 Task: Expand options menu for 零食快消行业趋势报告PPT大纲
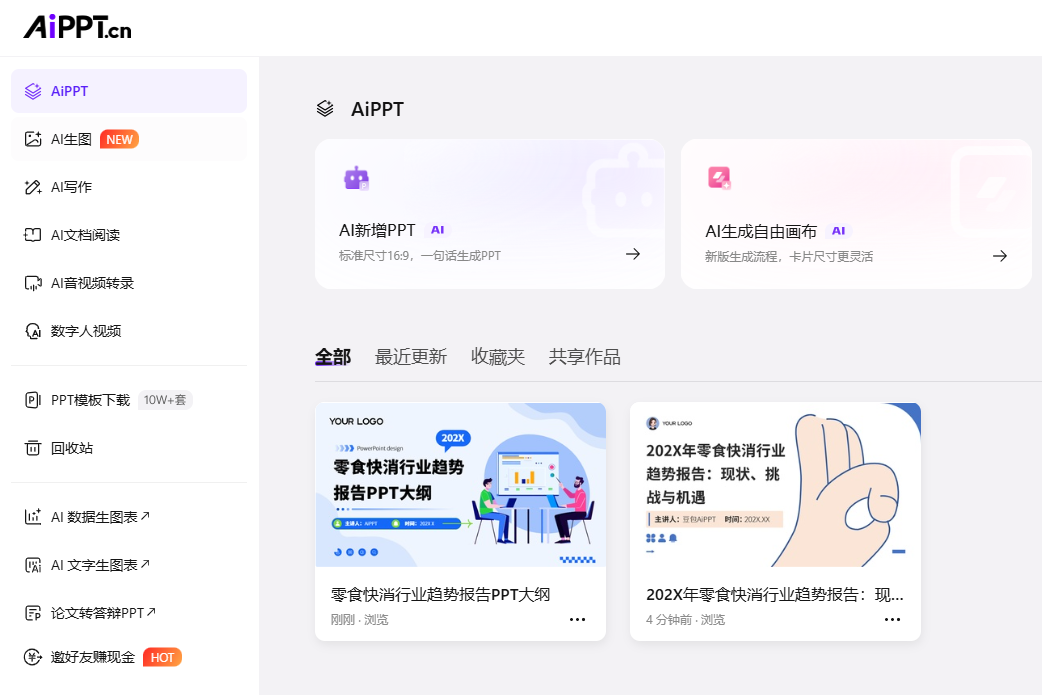pyautogui.click(x=577, y=619)
